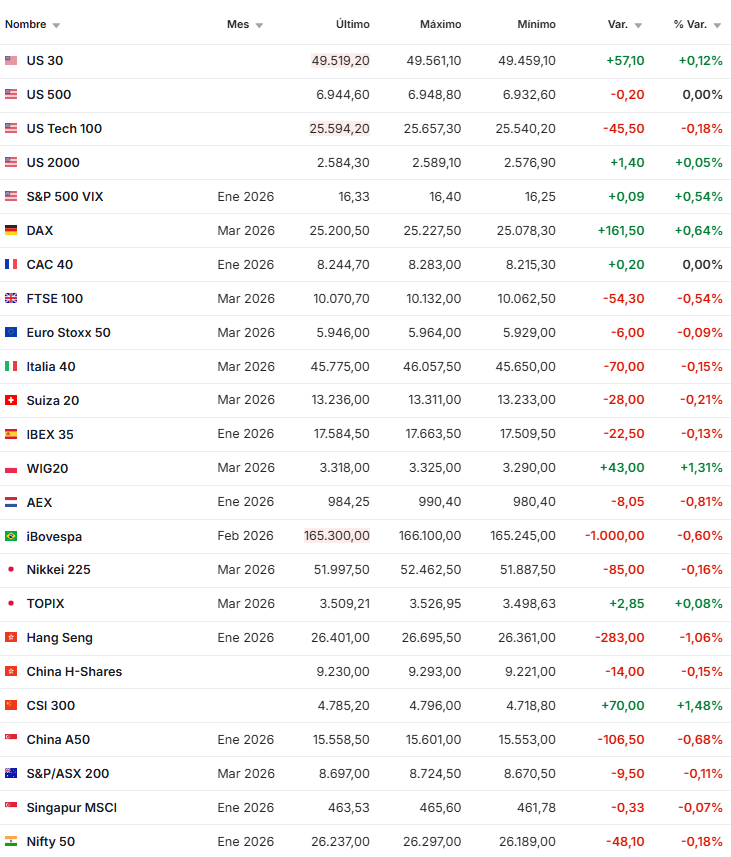The width and height of the screenshot is (731, 857).
Task: Click the Italian flag beside Italia 40
Action: (11, 367)
